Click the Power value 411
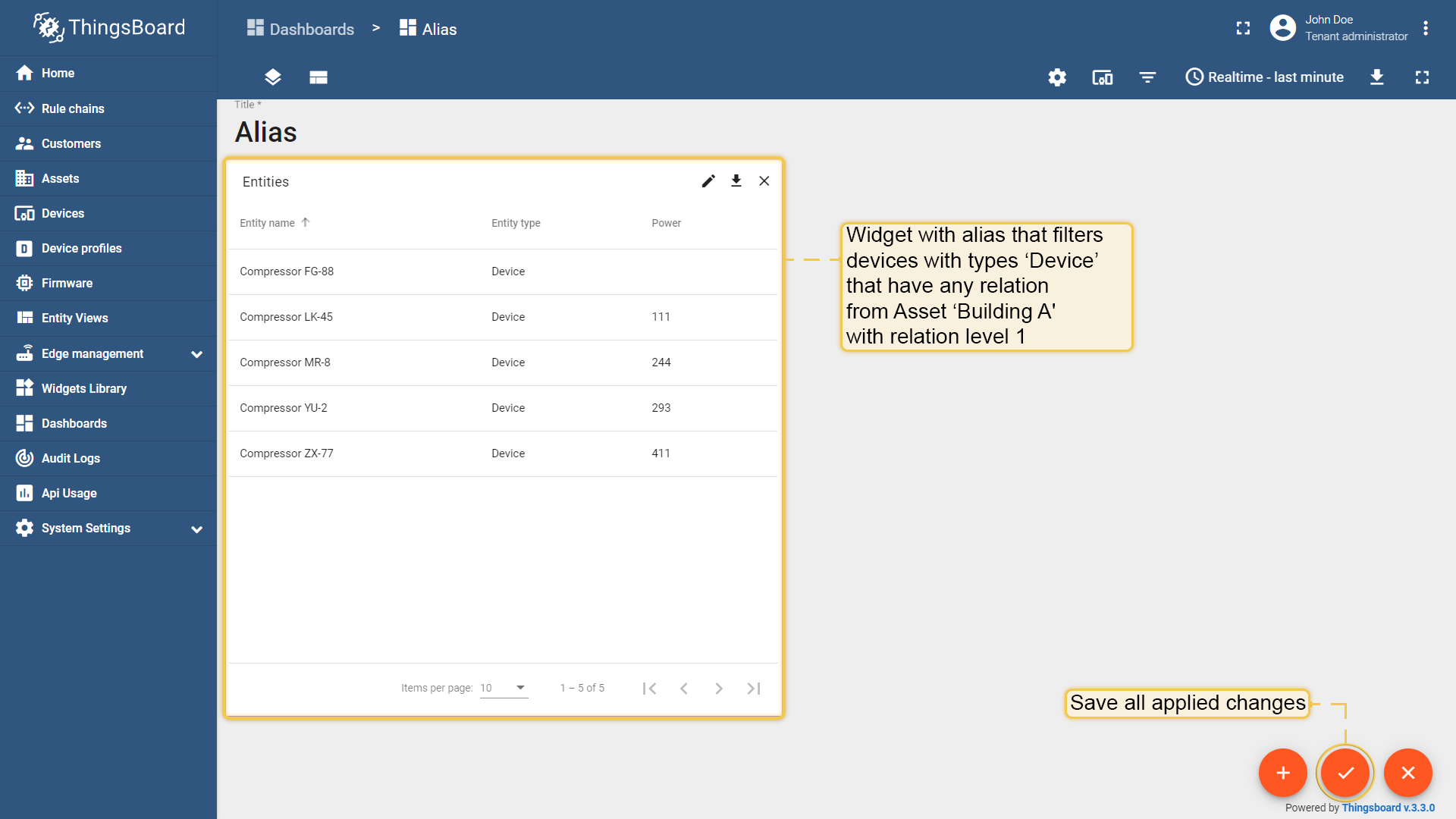This screenshot has width=1456, height=819. (x=661, y=453)
